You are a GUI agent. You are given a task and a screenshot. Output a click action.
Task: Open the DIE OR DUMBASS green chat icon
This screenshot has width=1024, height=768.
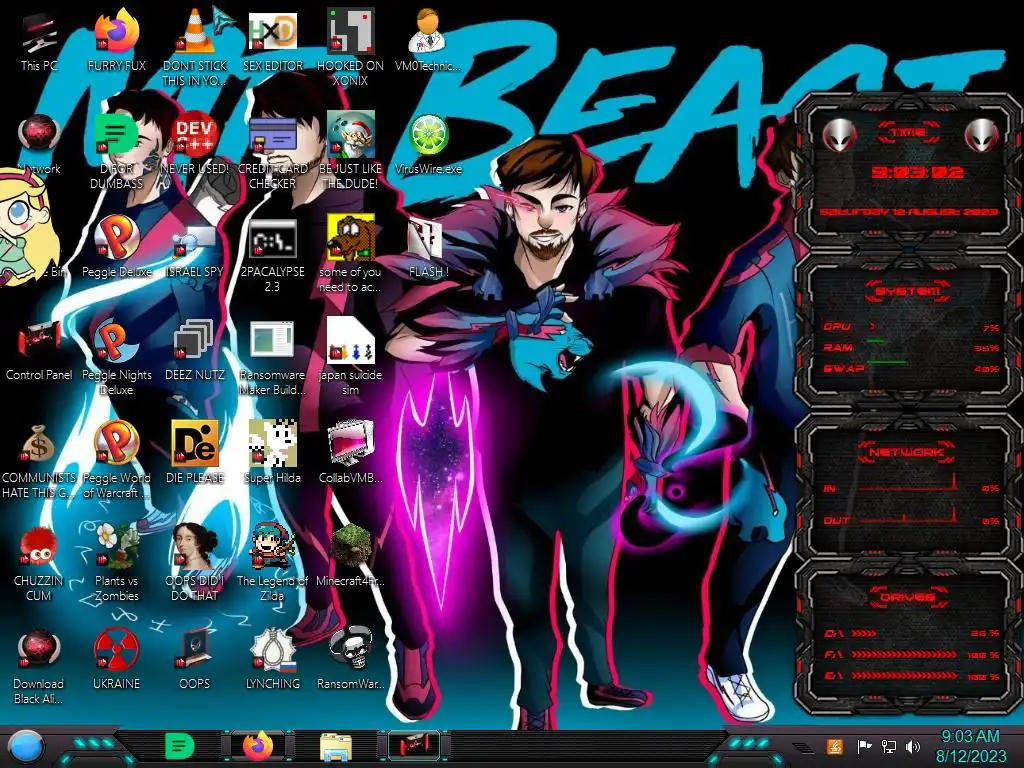116,135
